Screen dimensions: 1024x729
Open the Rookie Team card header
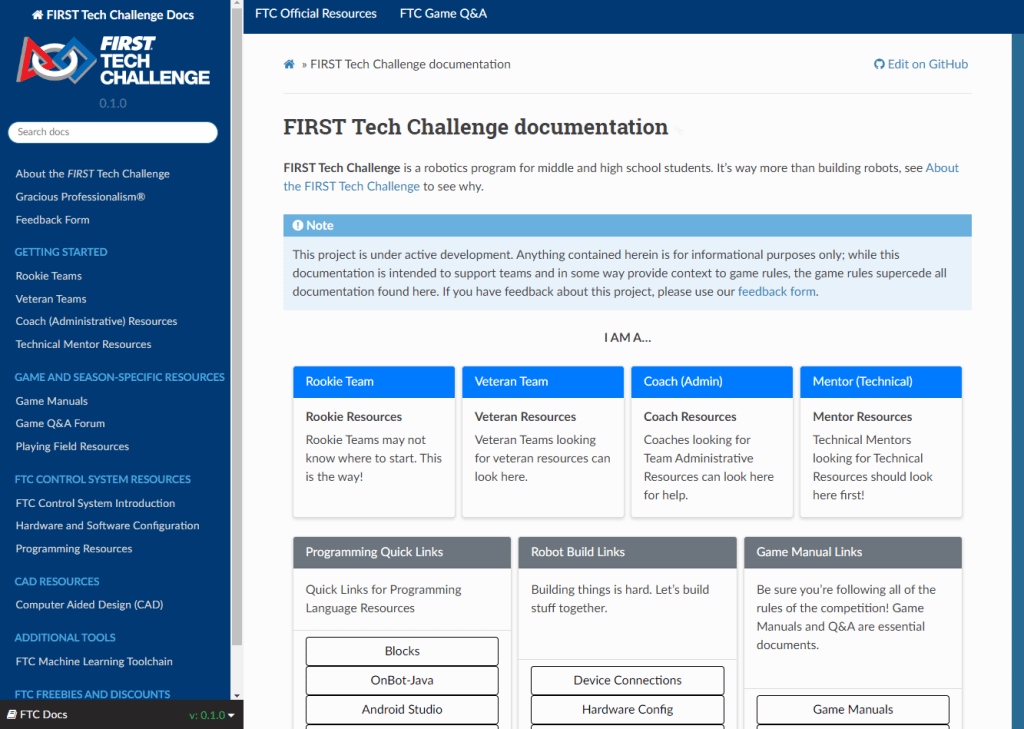[x=373, y=381]
